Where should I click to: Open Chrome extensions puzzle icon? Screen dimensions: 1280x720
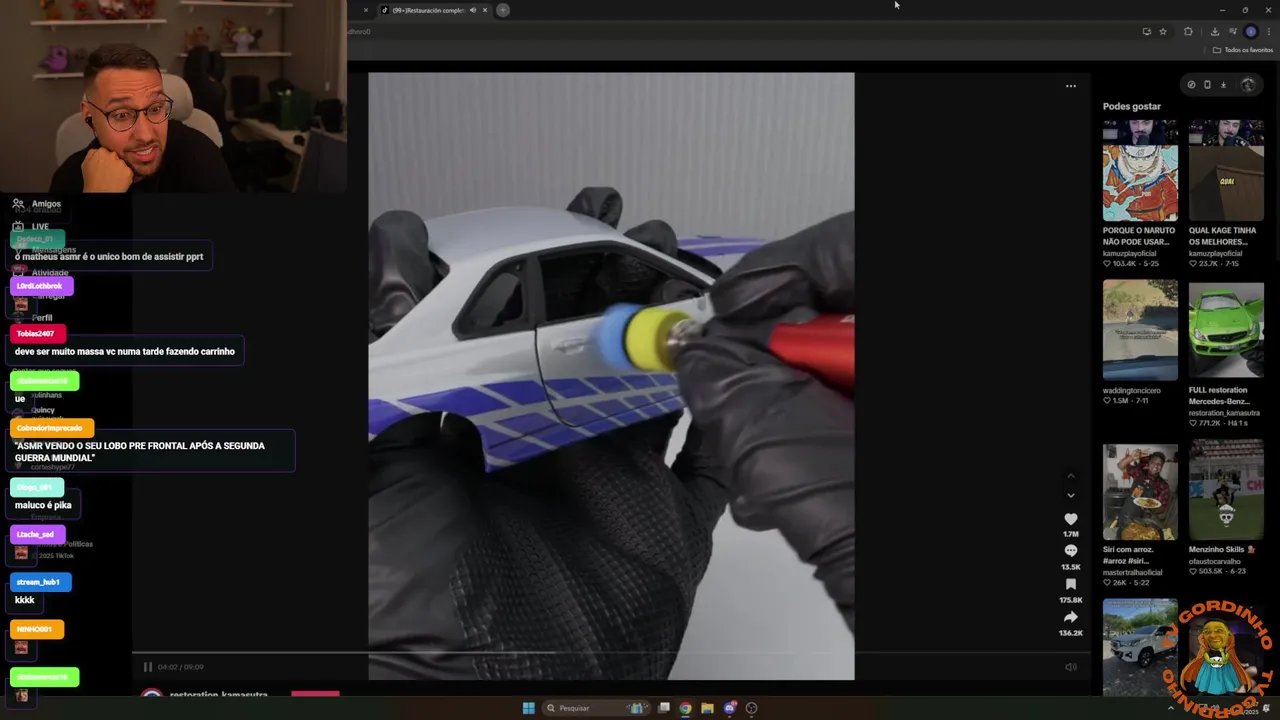pyautogui.click(x=1188, y=31)
